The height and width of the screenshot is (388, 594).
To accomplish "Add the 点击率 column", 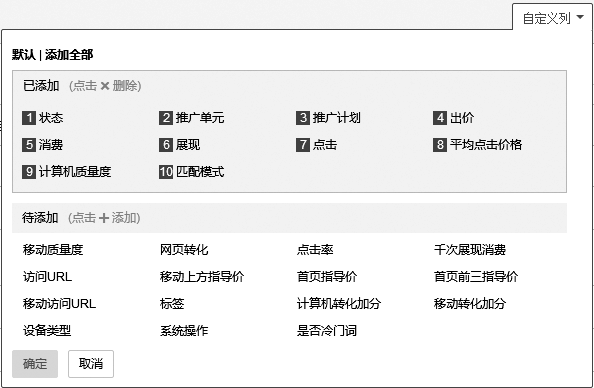I will tap(315, 250).
